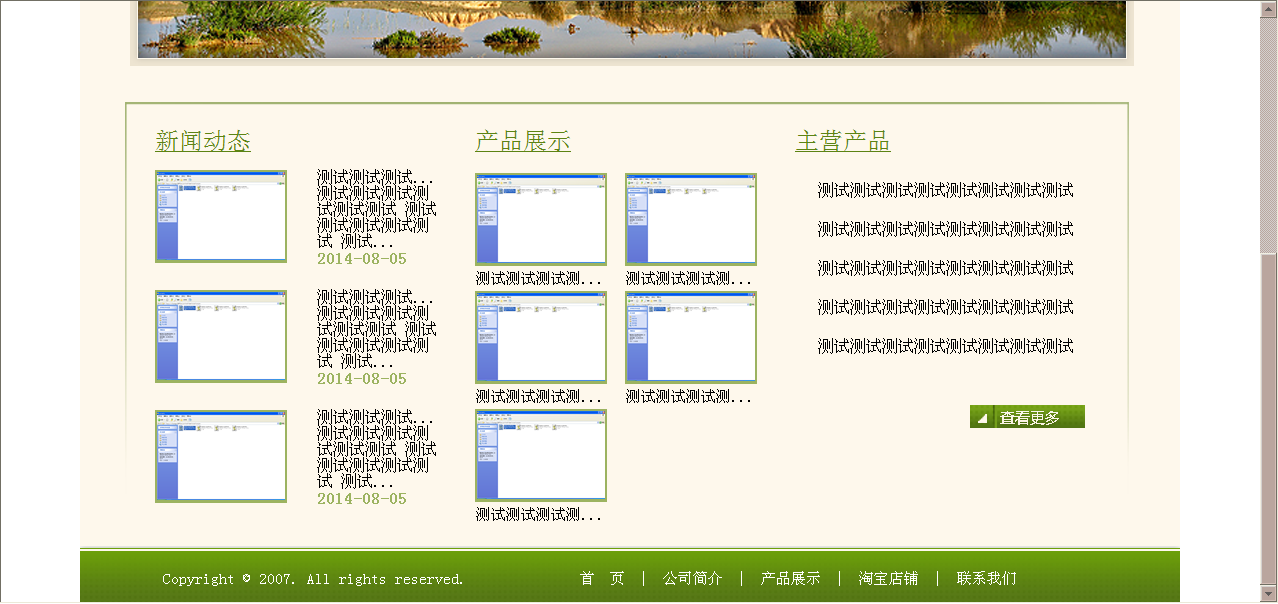Click the second news thumbnail image
Viewport: 1278px width, 604px height.
point(221,336)
